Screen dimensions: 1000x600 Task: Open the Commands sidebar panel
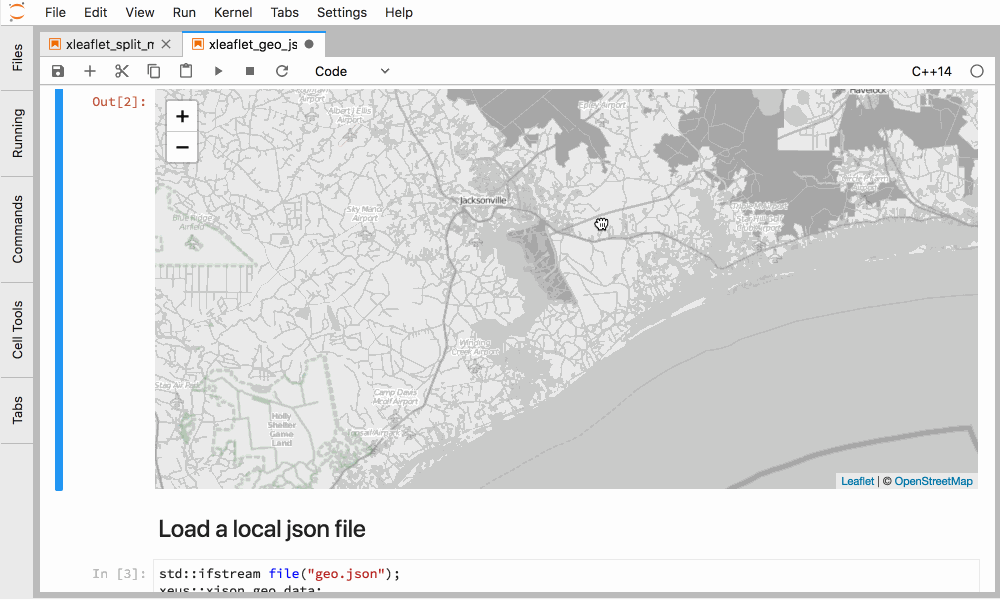(17, 230)
